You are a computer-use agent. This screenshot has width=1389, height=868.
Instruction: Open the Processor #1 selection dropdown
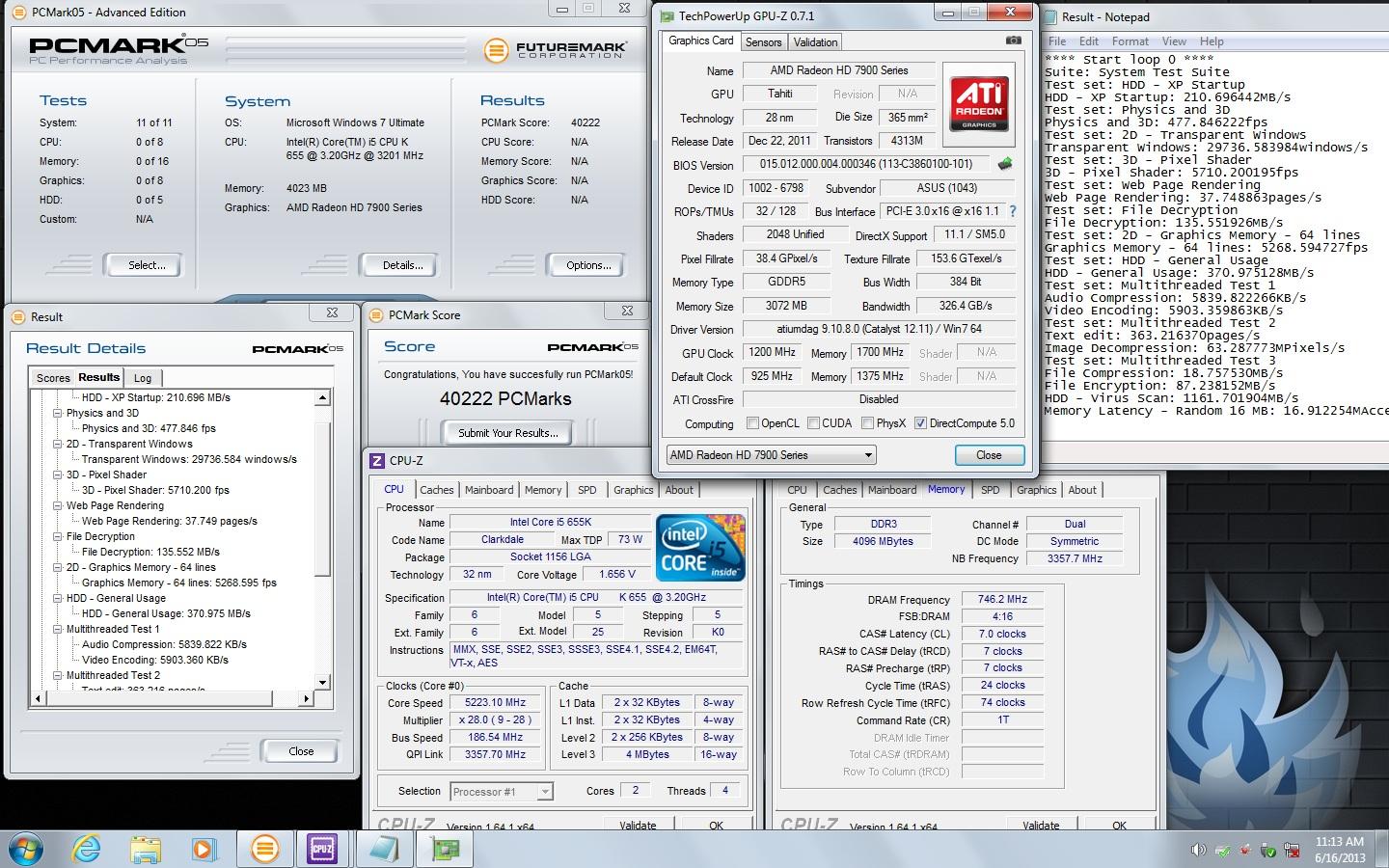502,792
